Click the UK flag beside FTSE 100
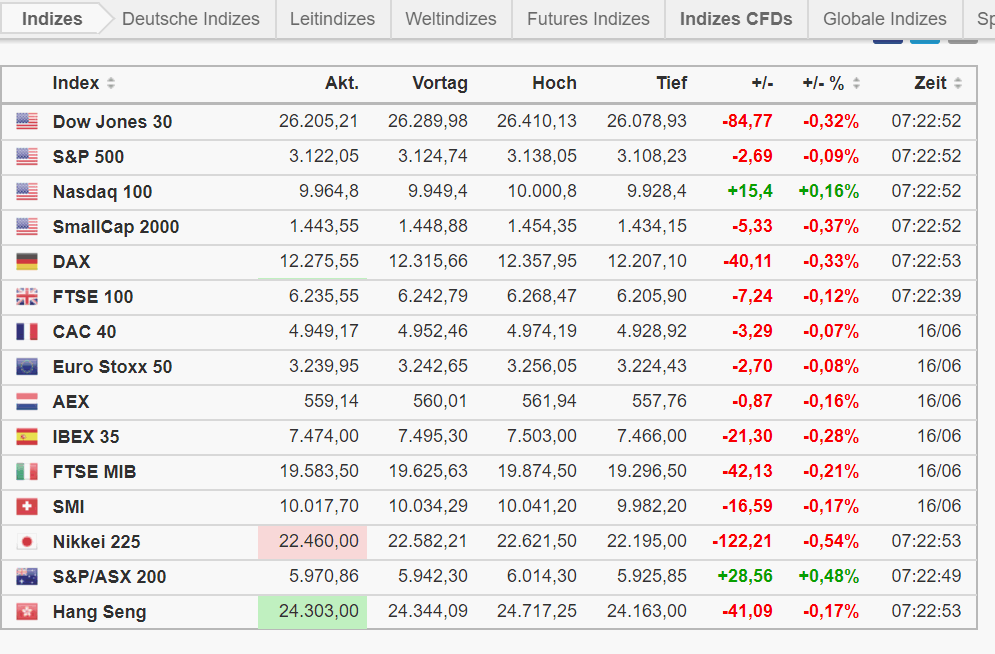The width and height of the screenshot is (995, 654). click(x=27, y=297)
